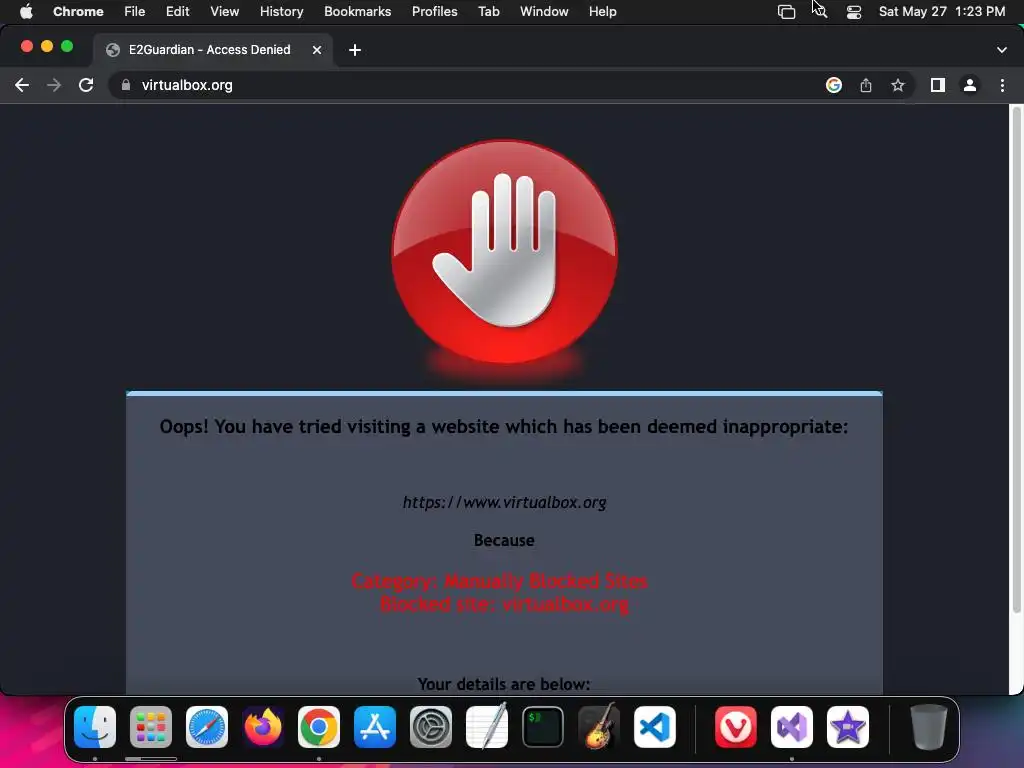The image size is (1024, 768).
Task: Open Visual Studio from the Dock
Action: coord(792,727)
